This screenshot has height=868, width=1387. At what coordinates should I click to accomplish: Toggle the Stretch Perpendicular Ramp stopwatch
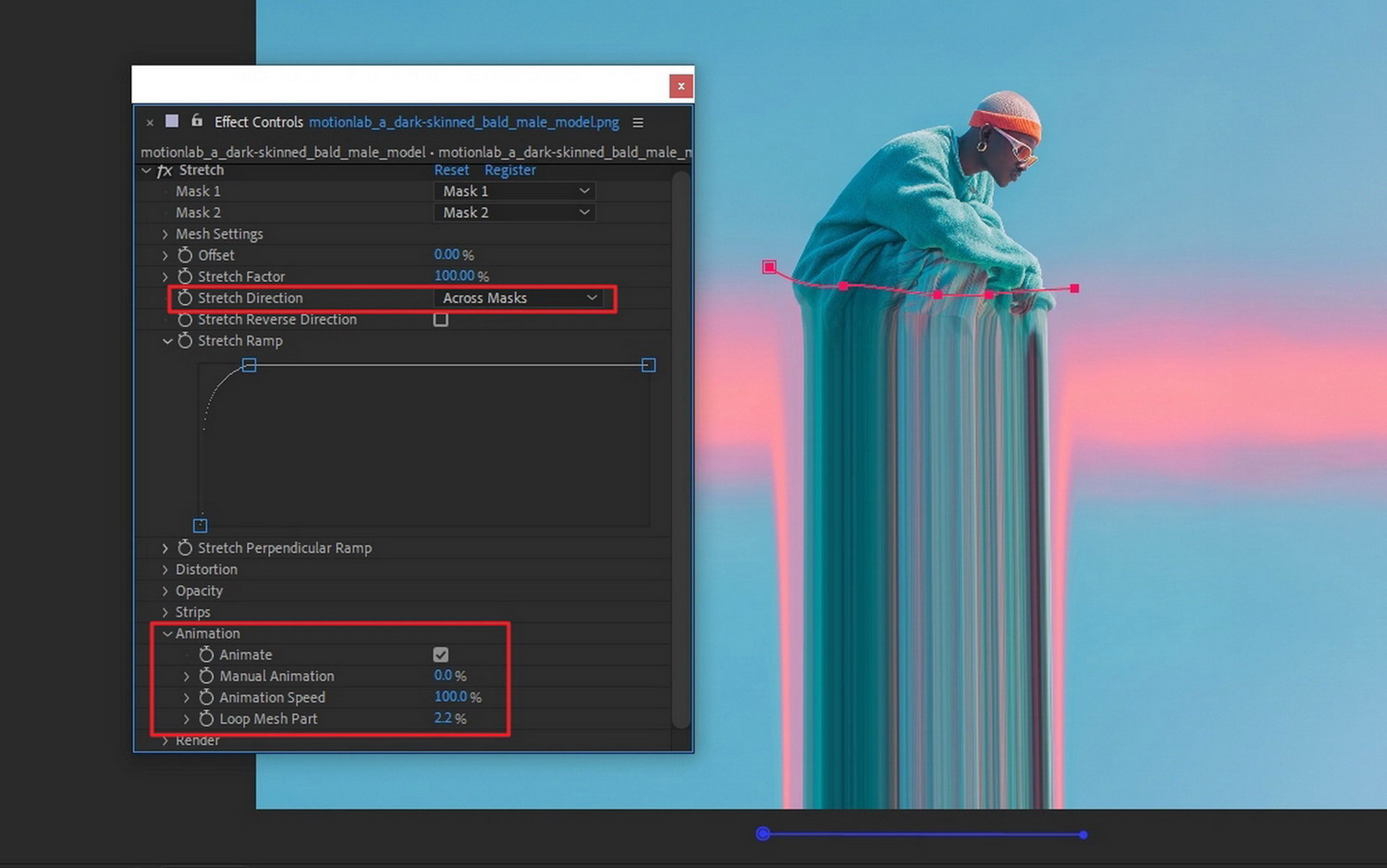(185, 547)
